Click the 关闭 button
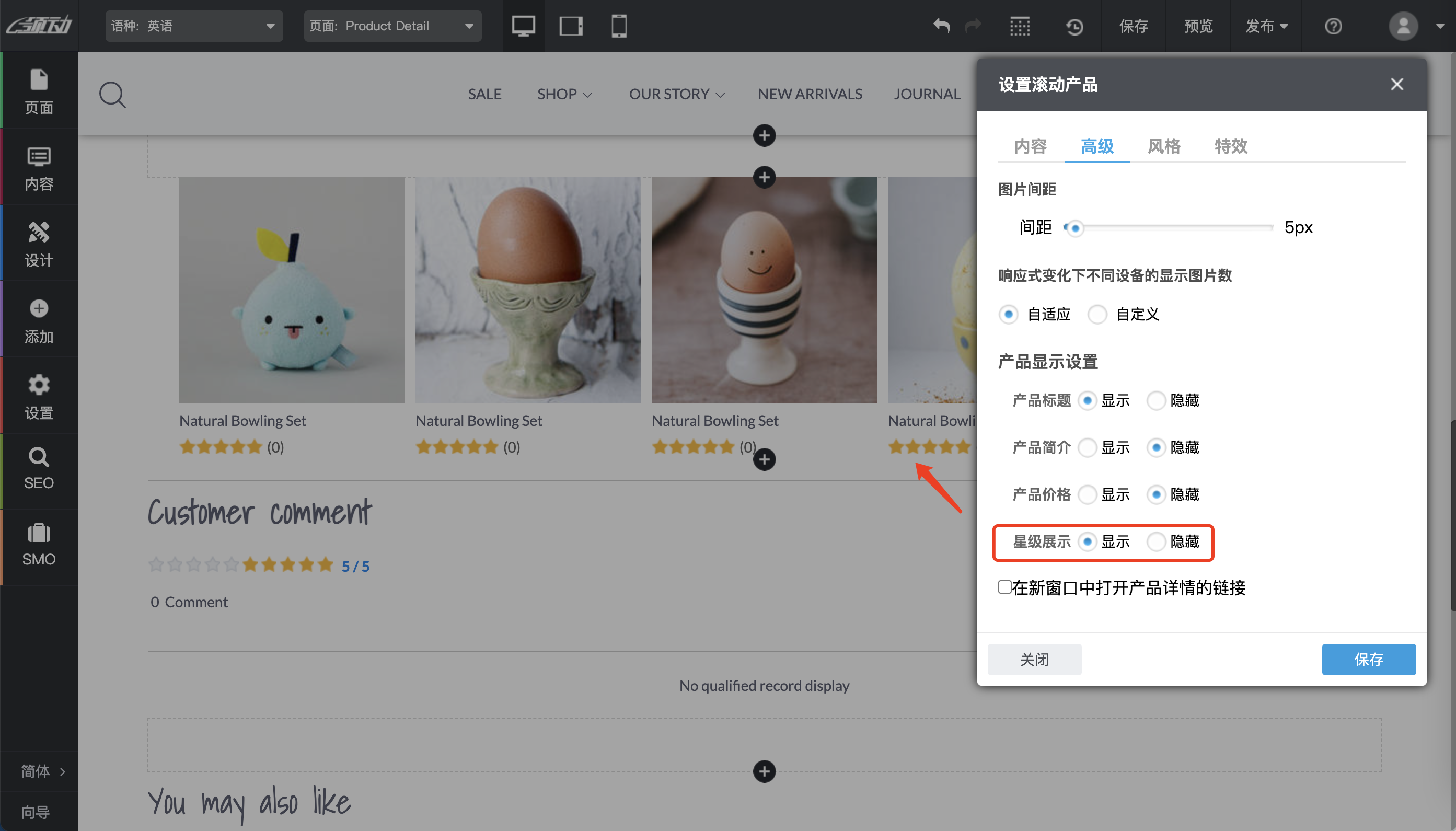Viewport: 1456px width, 831px height. pos(1034,659)
